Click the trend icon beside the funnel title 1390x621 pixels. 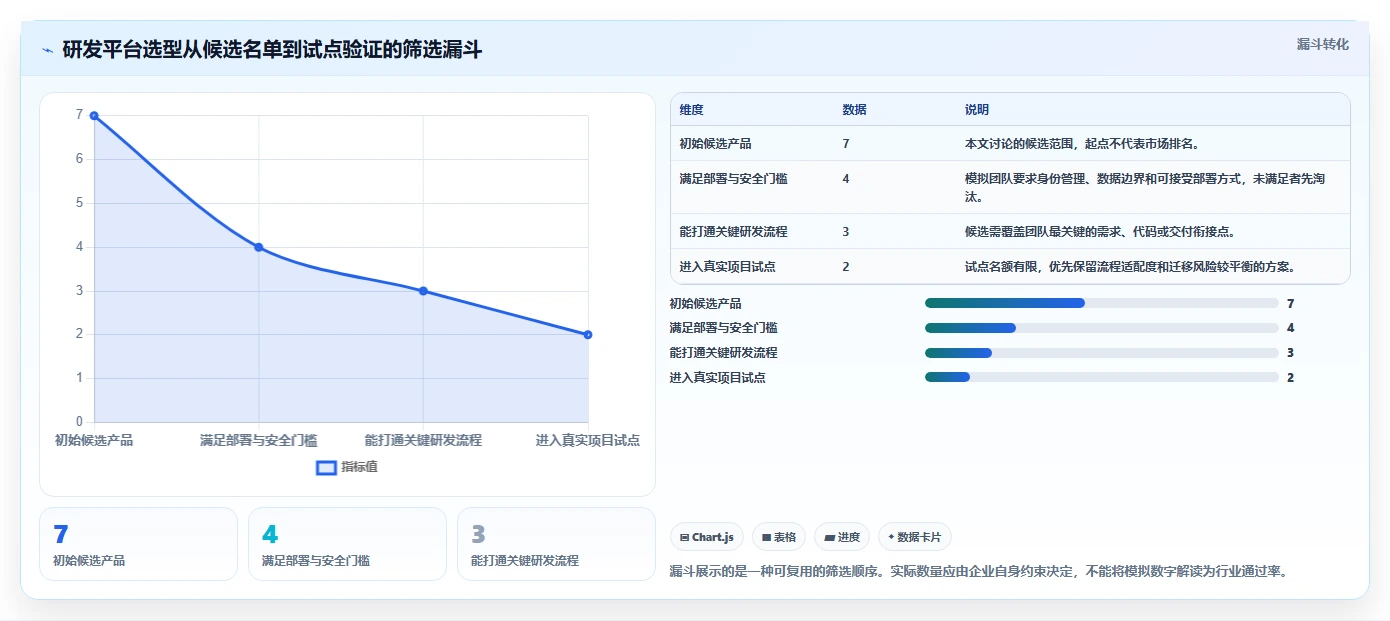coord(47,50)
